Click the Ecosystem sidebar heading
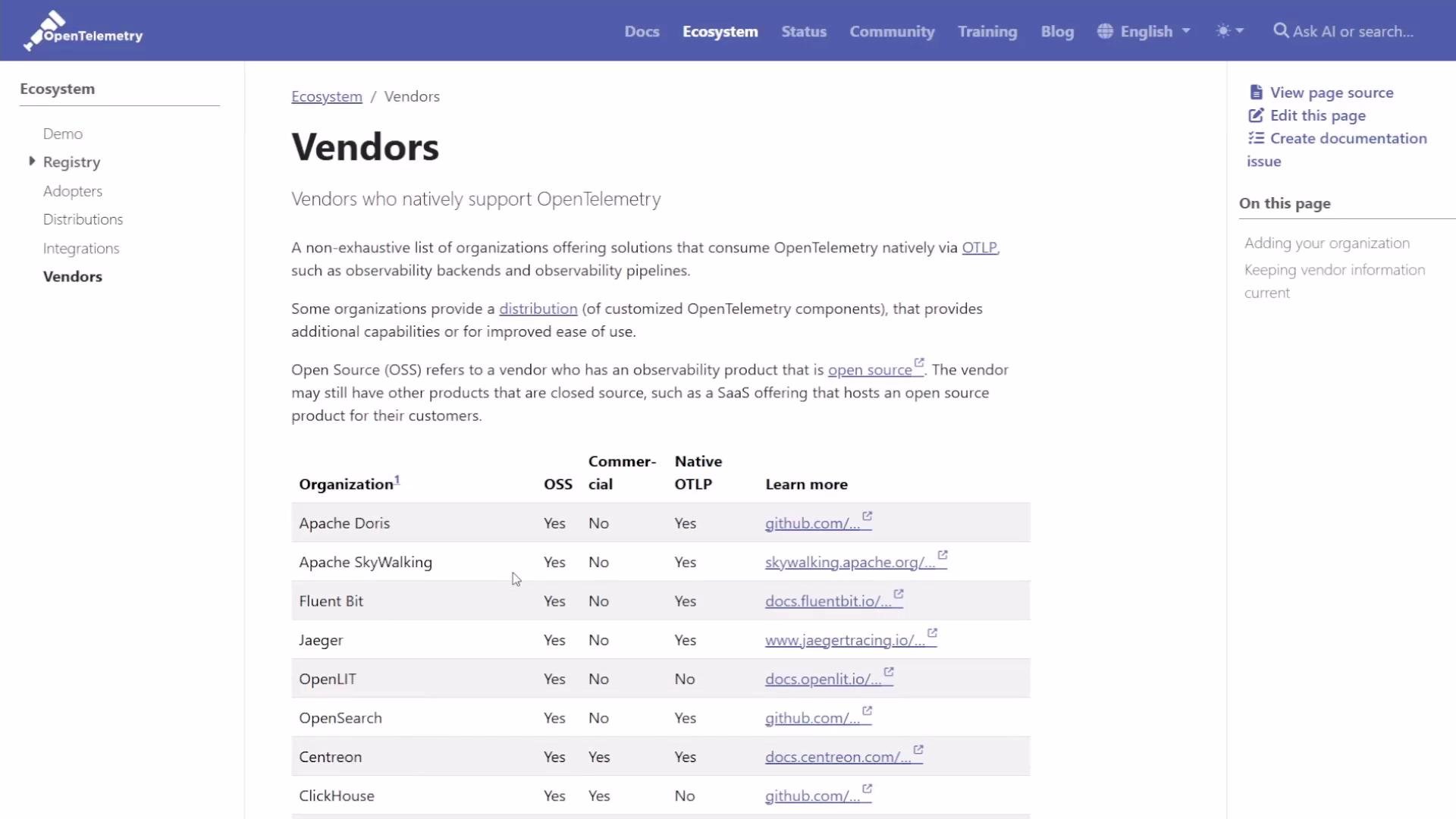The image size is (1456, 819). tap(58, 89)
